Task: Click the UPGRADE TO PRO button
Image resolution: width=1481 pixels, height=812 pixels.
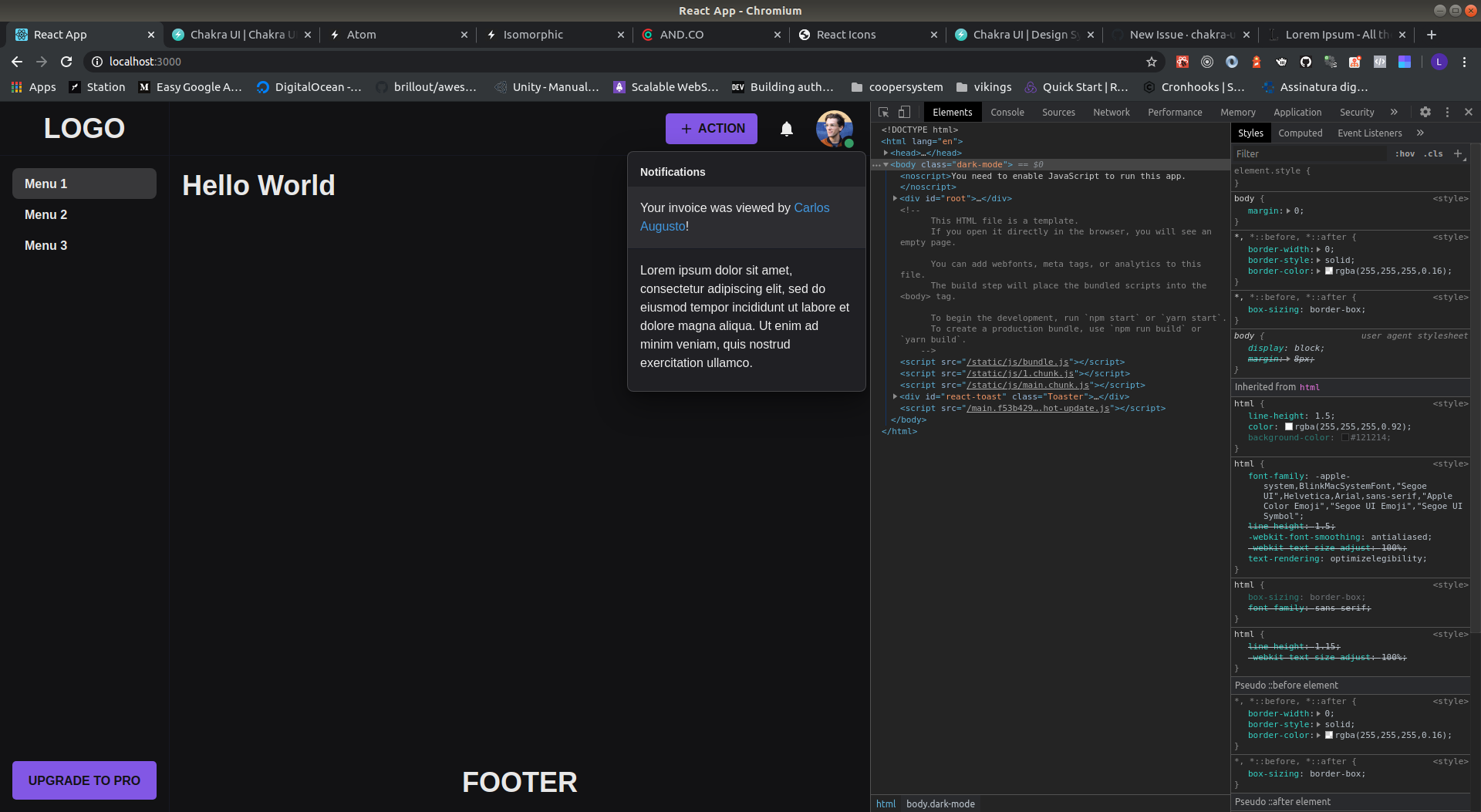Action: [x=84, y=780]
